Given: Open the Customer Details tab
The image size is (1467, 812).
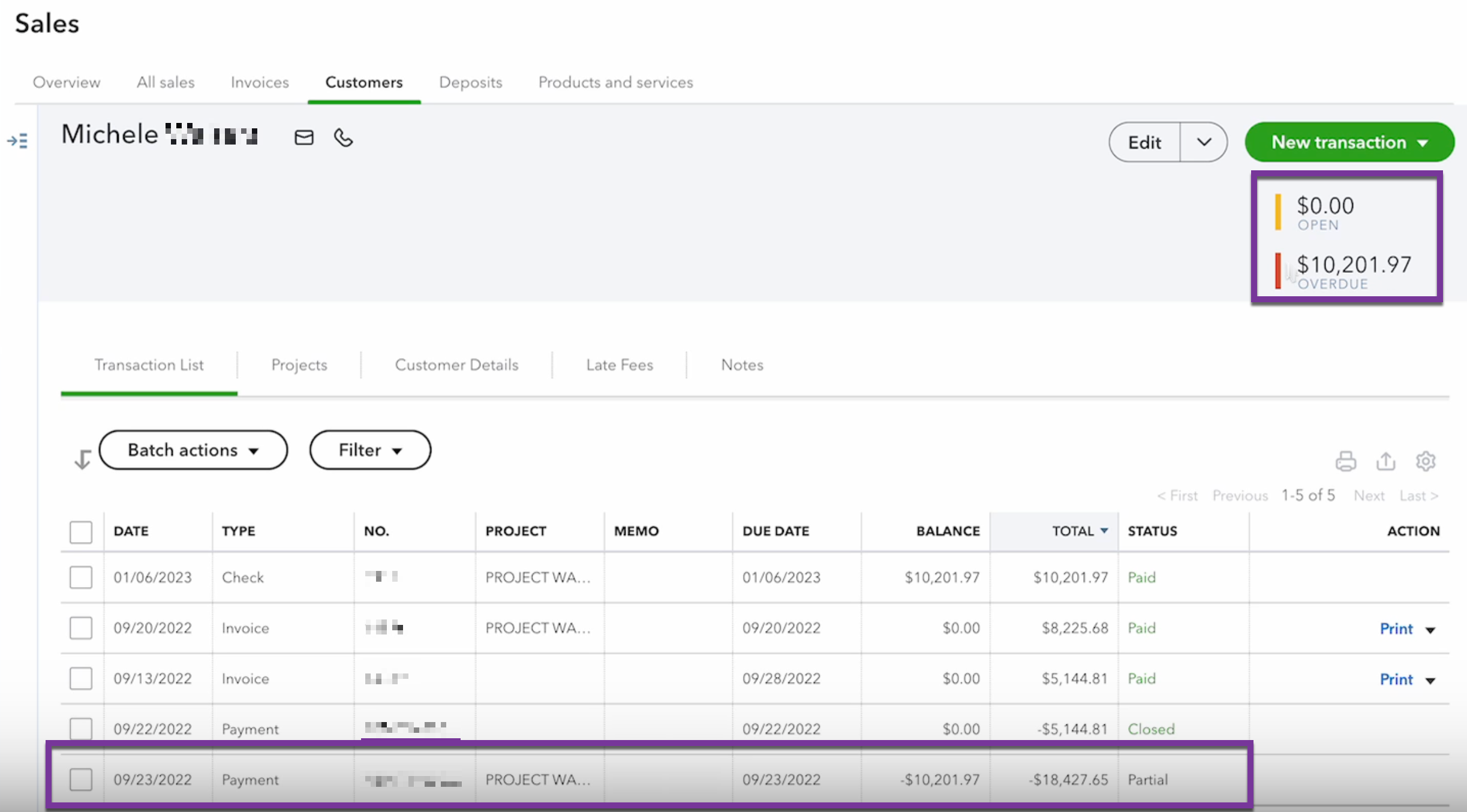Looking at the screenshot, I should pyautogui.click(x=456, y=365).
